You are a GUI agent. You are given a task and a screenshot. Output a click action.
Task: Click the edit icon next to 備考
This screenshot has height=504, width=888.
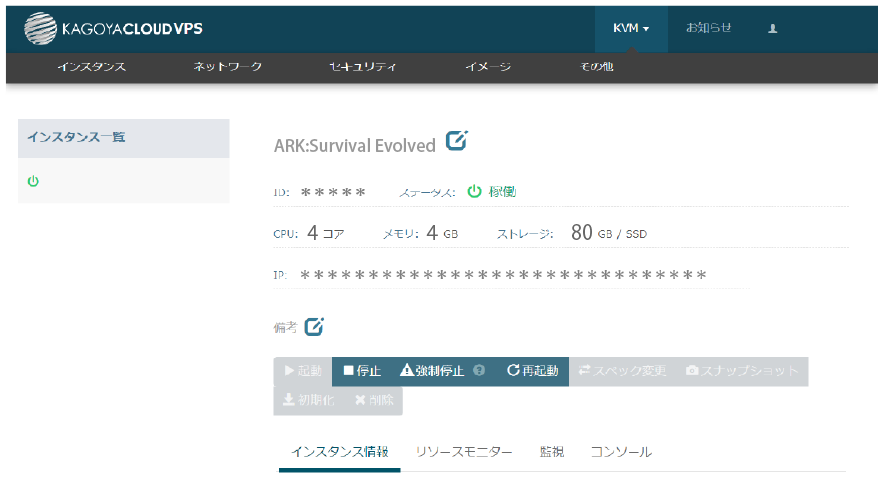314,327
